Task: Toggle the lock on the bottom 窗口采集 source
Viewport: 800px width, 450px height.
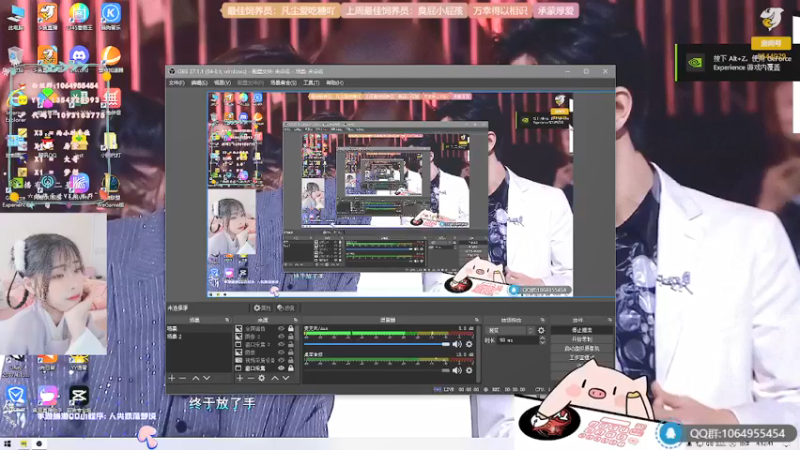Action: pos(291,368)
